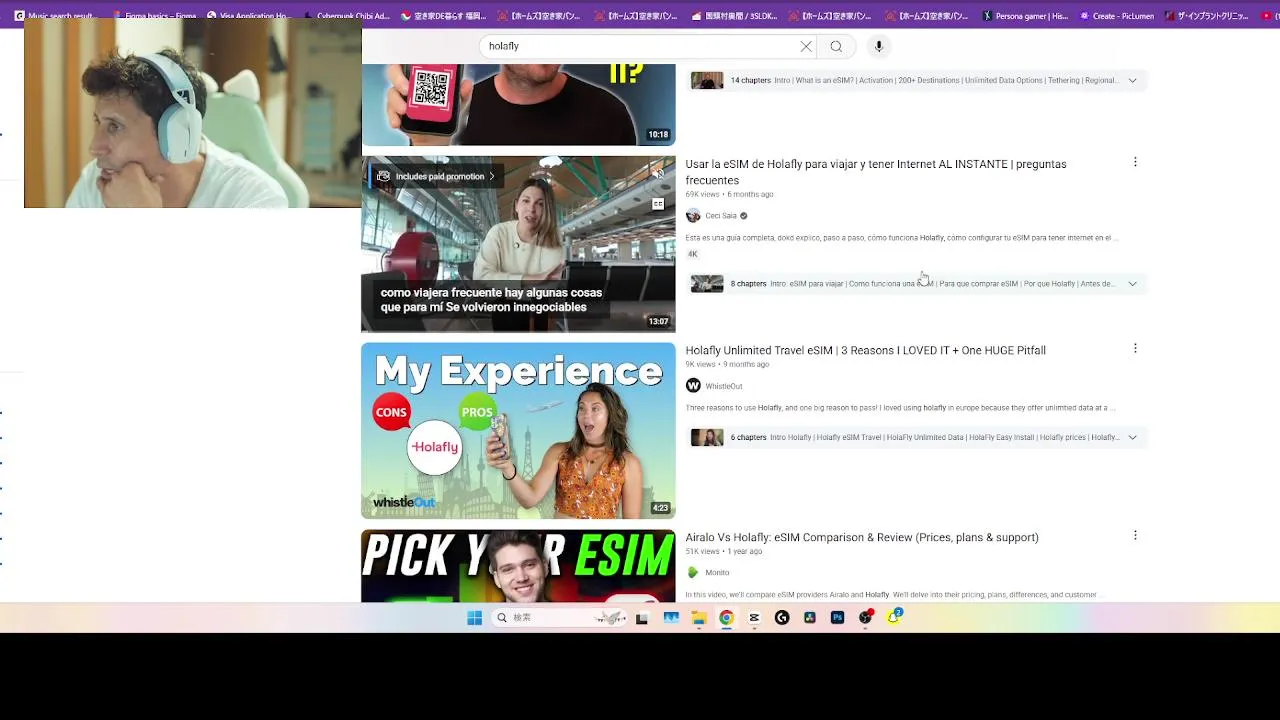Play the PICK YOUR ESIM video thumbnail
Image resolution: width=1280 pixels, height=720 pixels.
pos(518,566)
